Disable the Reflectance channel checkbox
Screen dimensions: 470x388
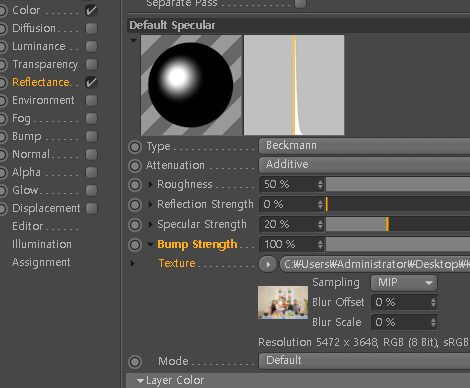91,82
